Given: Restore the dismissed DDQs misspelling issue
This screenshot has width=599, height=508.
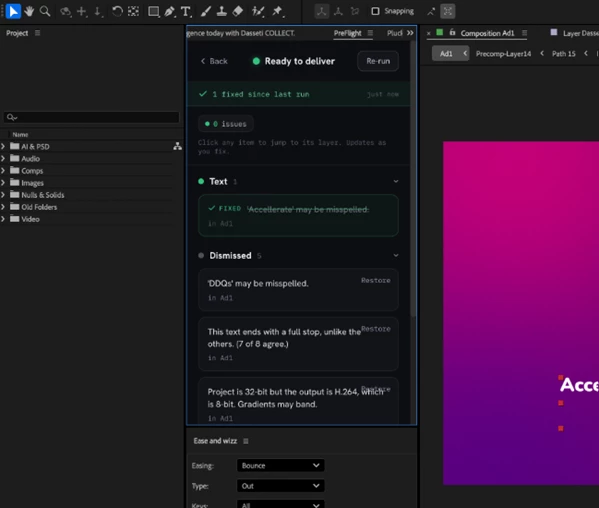Looking at the screenshot, I should click(x=376, y=280).
